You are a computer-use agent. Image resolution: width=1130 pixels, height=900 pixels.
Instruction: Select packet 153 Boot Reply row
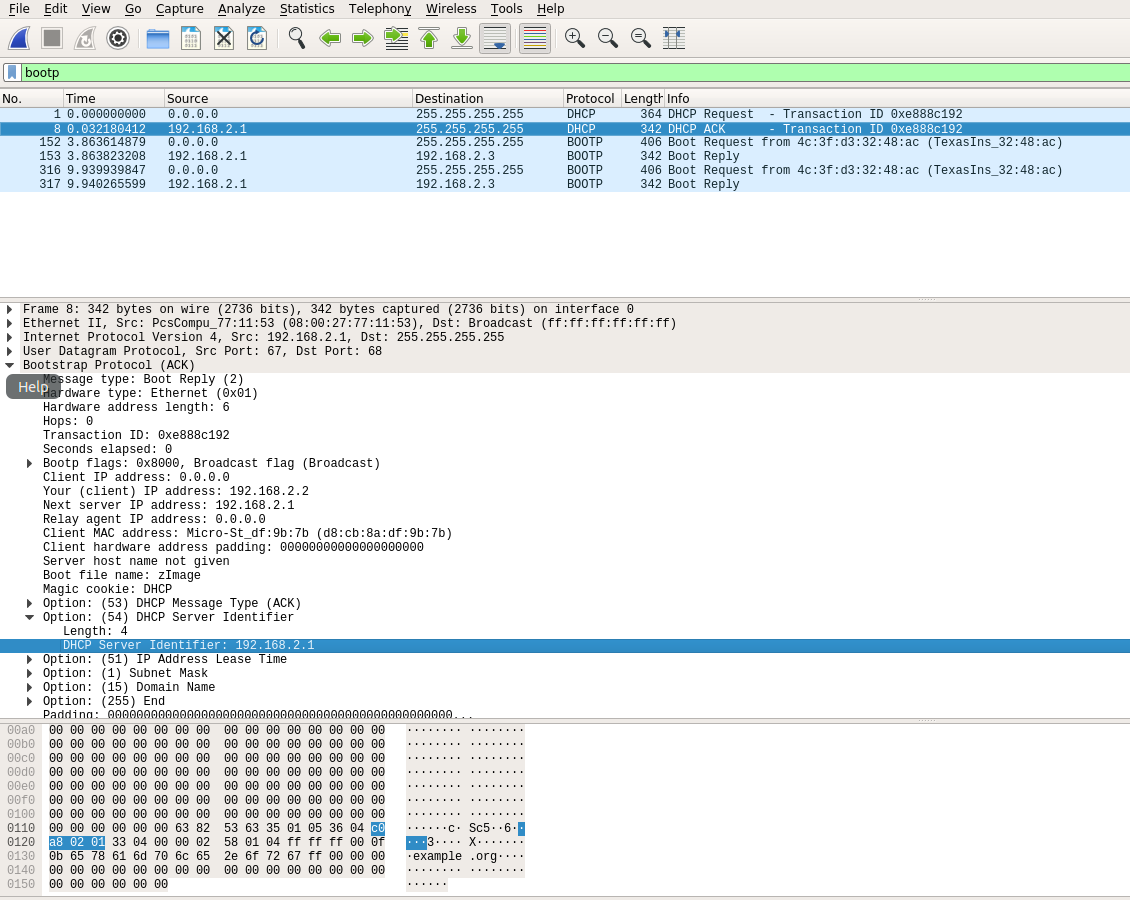point(565,156)
